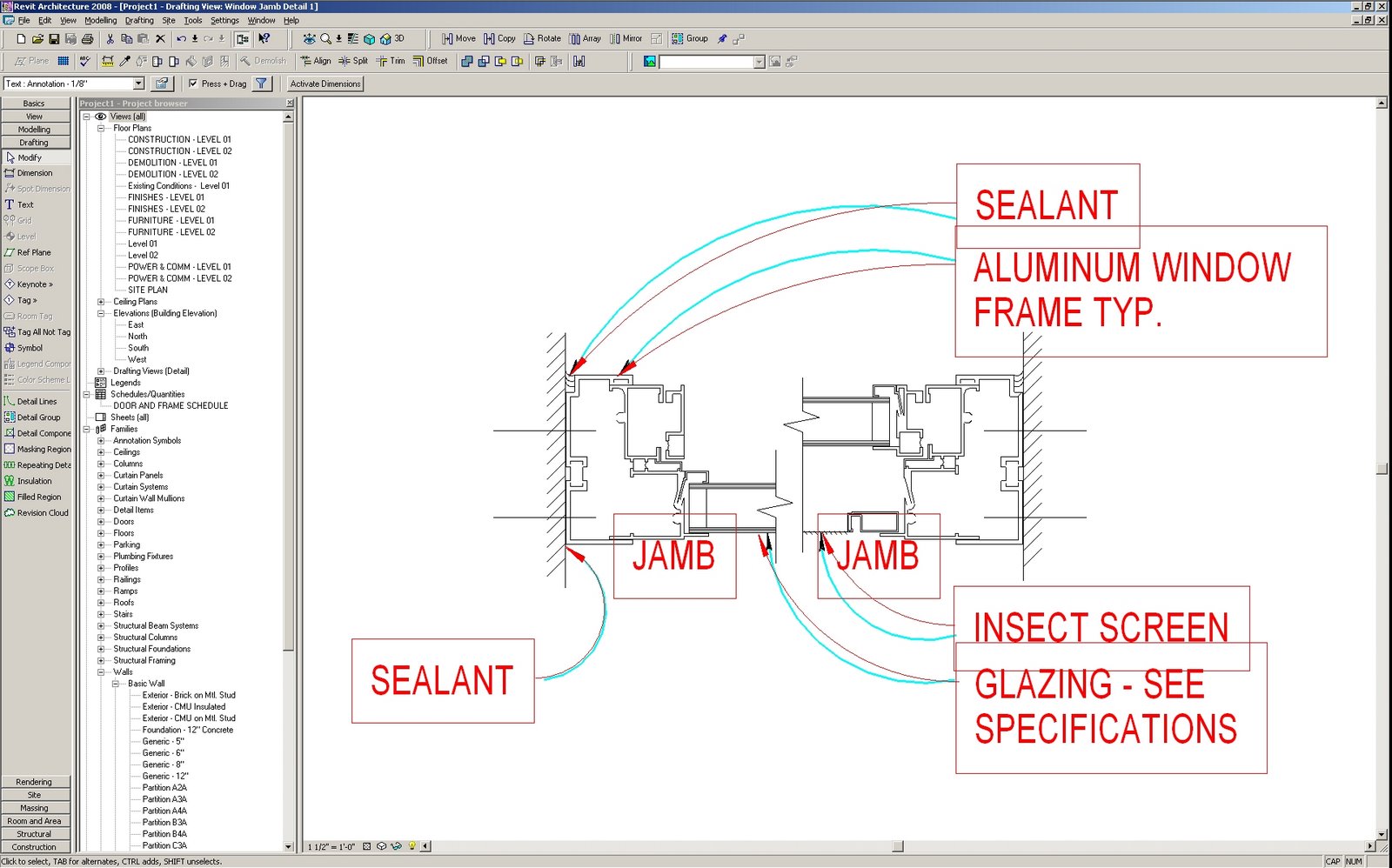Image resolution: width=1392 pixels, height=868 pixels.
Task: Select the Move tool
Action: 458,39
